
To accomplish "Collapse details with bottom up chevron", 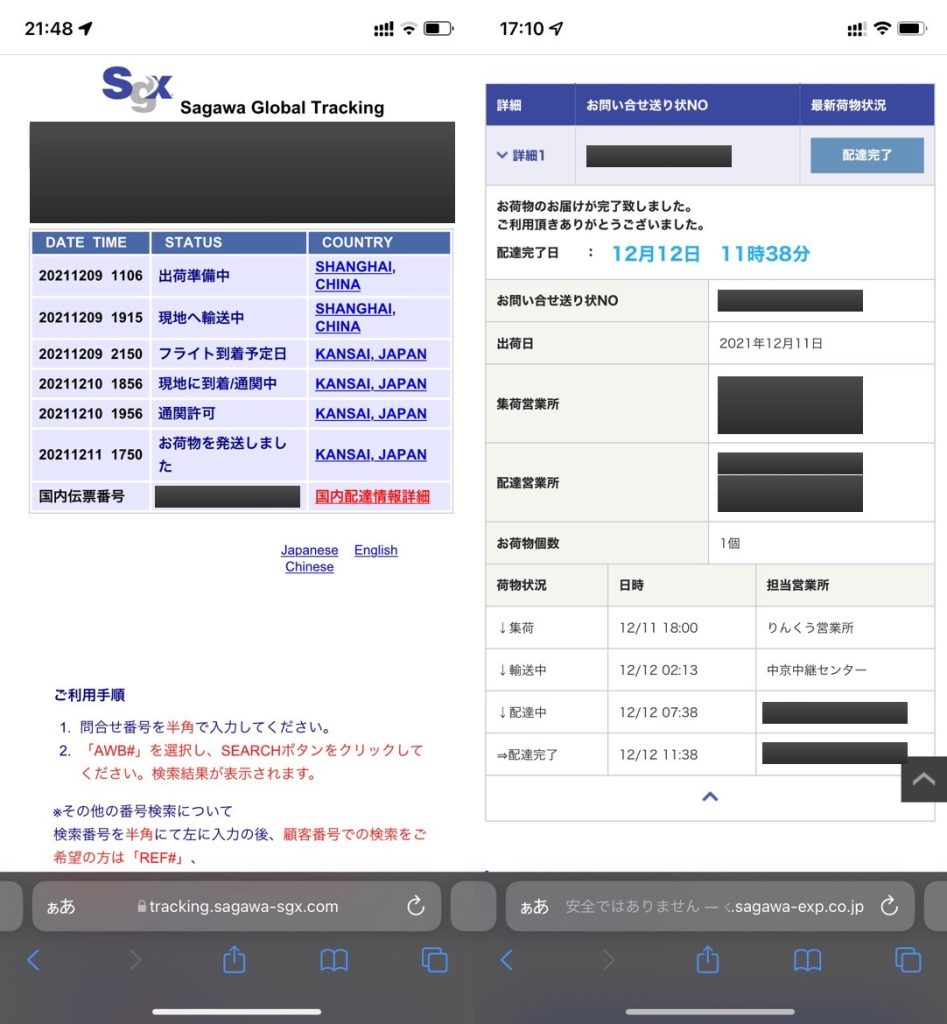I will click(x=710, y=797).
